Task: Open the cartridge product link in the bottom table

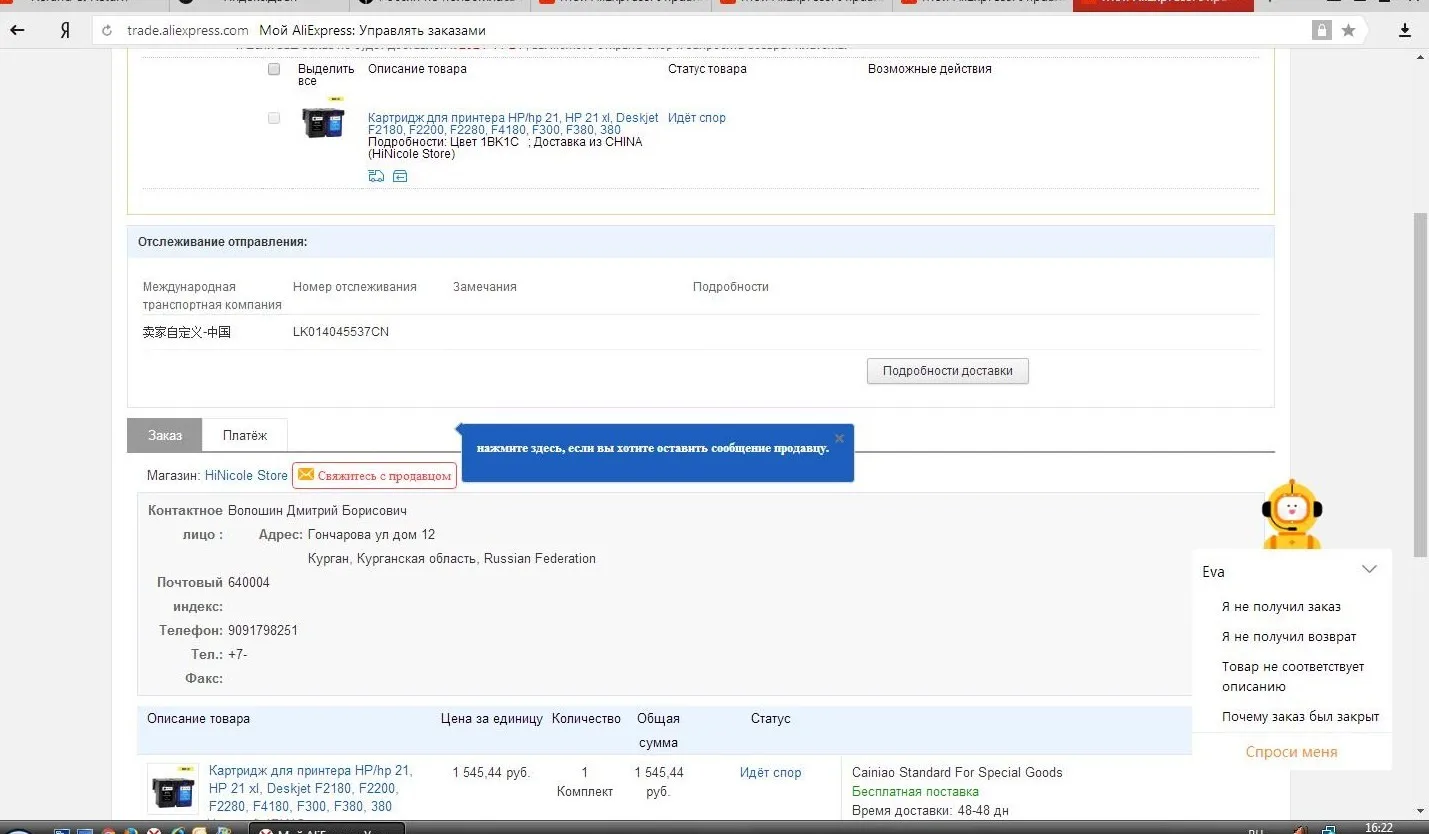Action: tap(310, 788)
